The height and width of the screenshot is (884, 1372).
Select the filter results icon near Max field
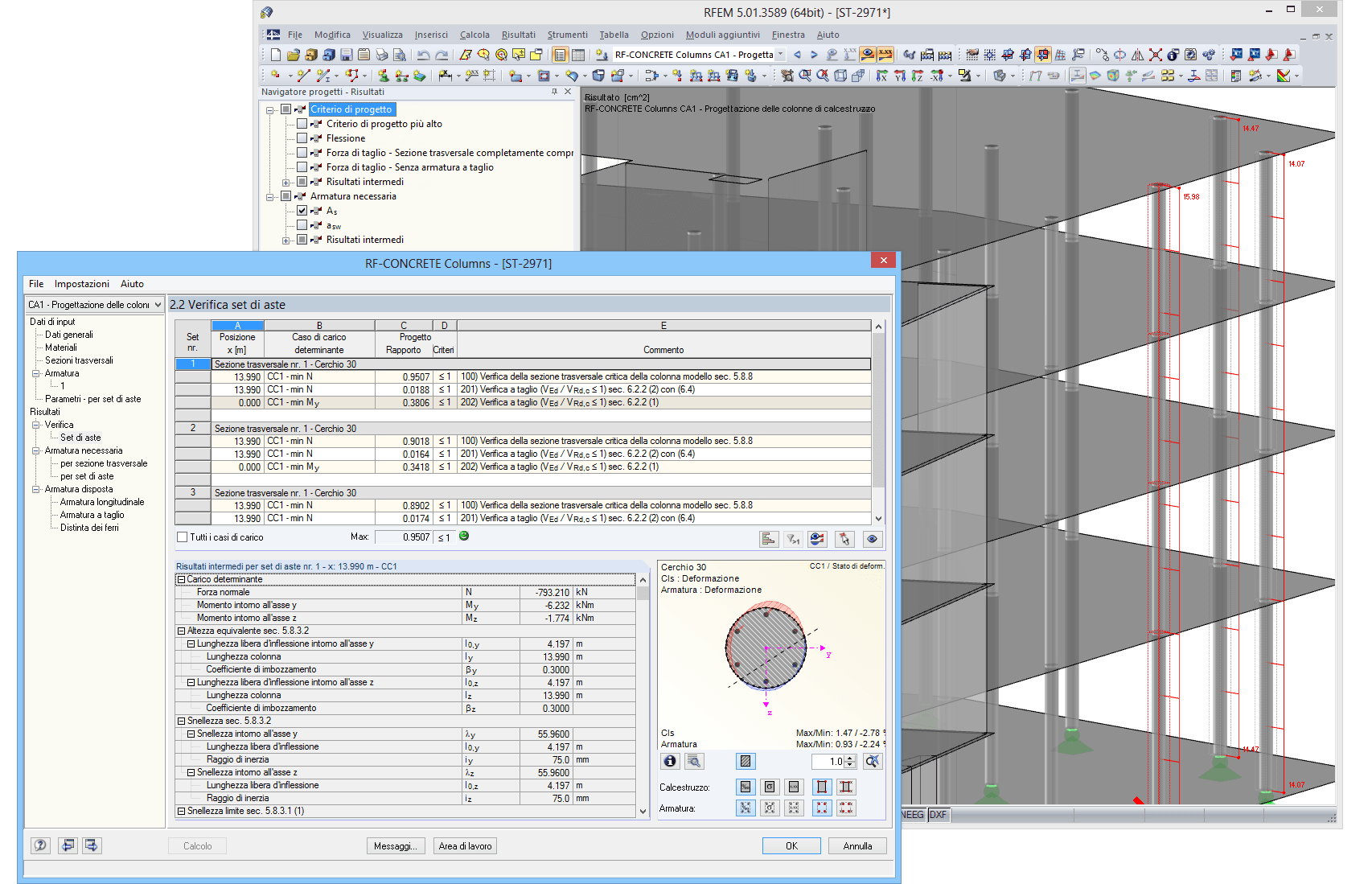tap(793, 539)
